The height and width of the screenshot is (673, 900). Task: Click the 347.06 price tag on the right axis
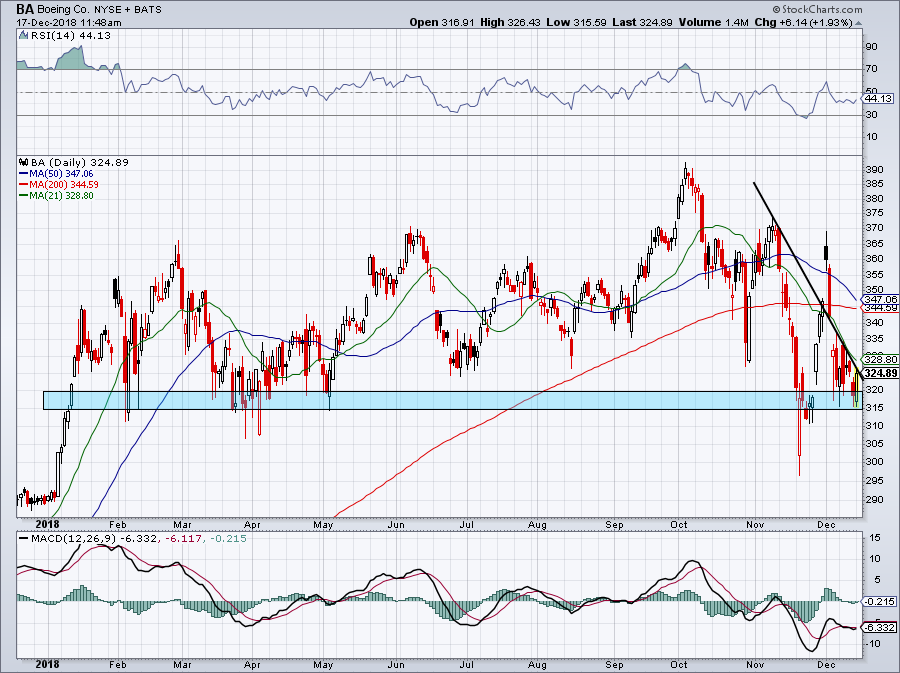point(881,299)
